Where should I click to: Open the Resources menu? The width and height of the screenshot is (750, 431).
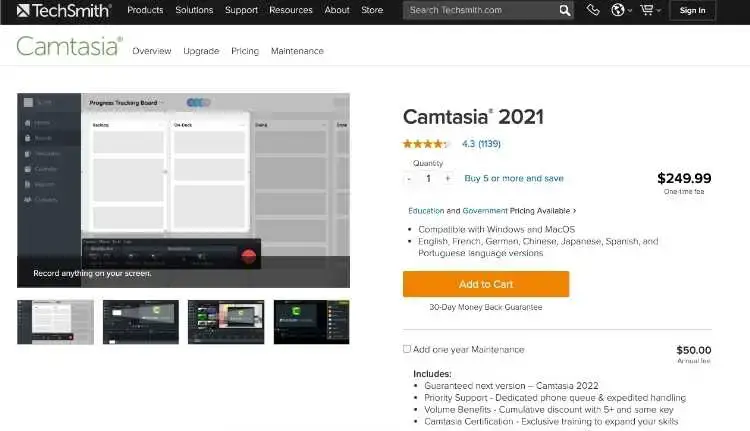[290, 10]
